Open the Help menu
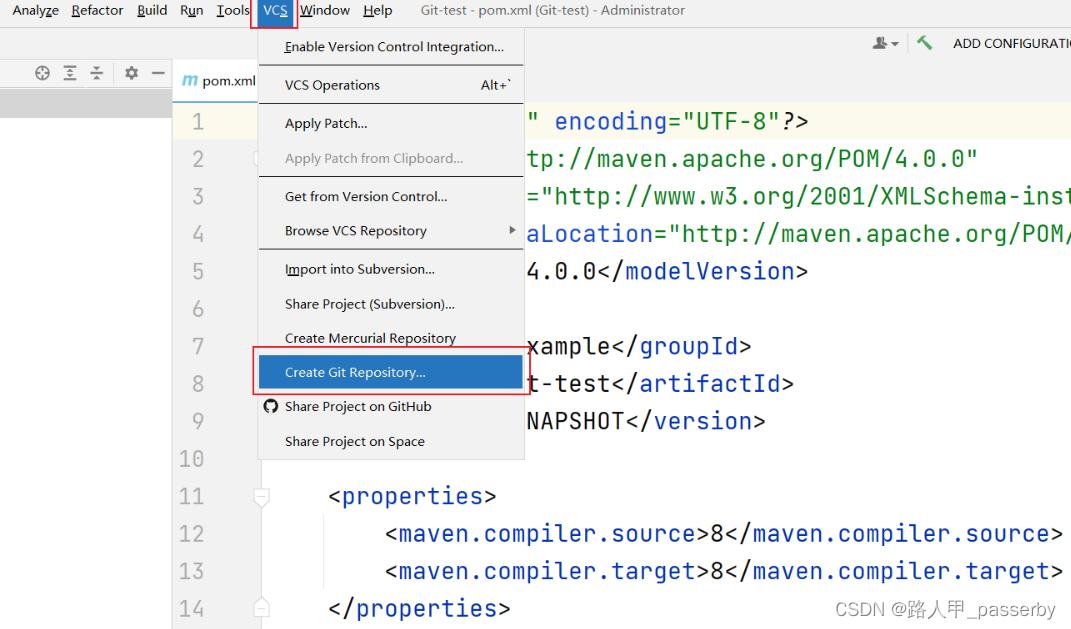This screenshot has width=1071, height=629. 378,10
